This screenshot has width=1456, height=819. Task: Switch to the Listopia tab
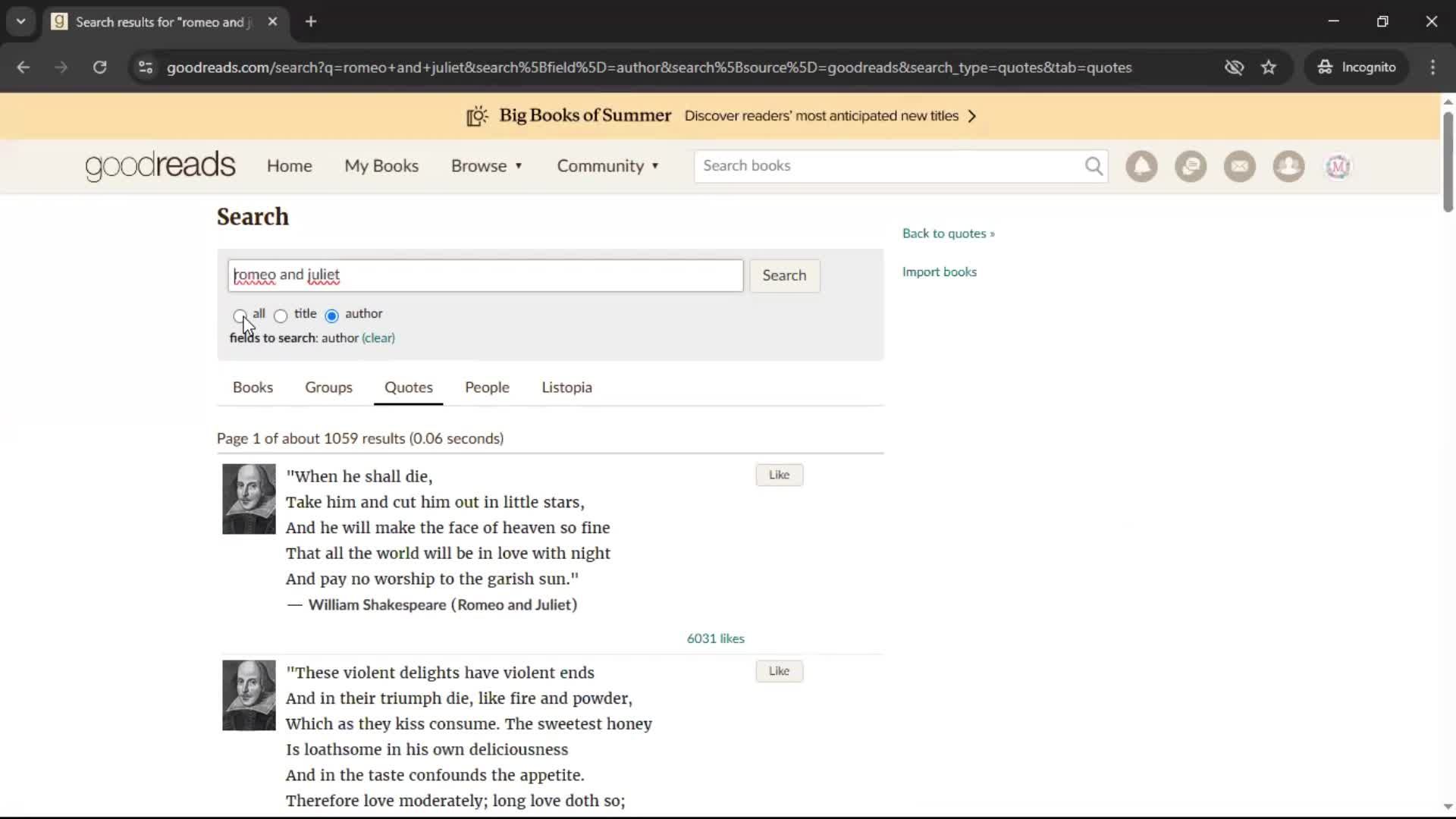coord(566,388)
